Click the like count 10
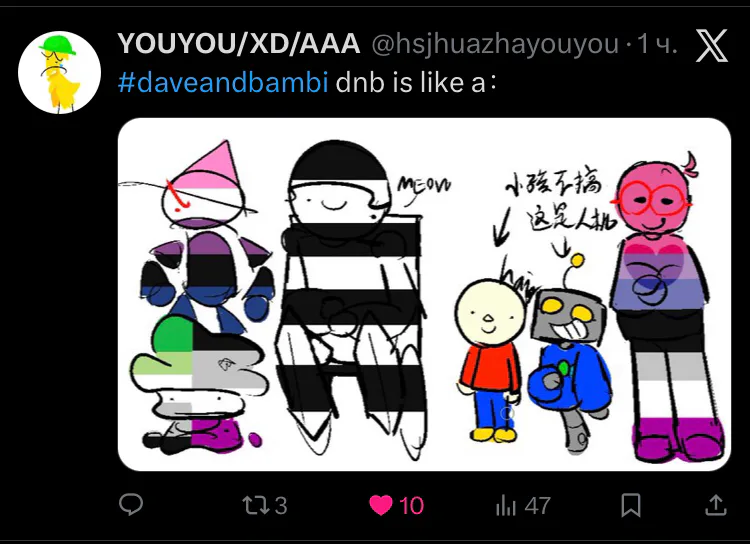 click(x=411, y=506)
